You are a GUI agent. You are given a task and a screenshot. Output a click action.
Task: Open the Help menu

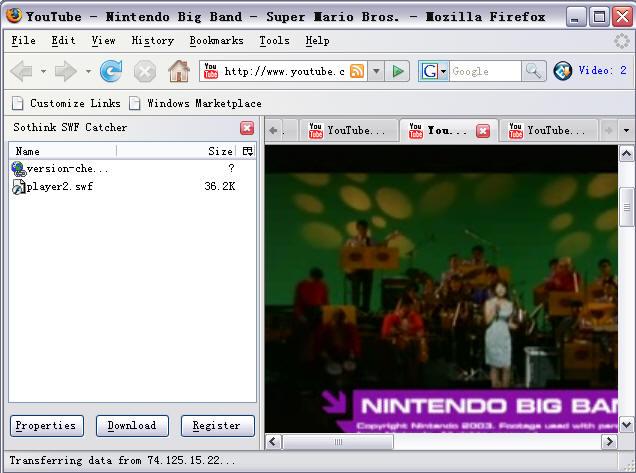(x=318, y=41)
